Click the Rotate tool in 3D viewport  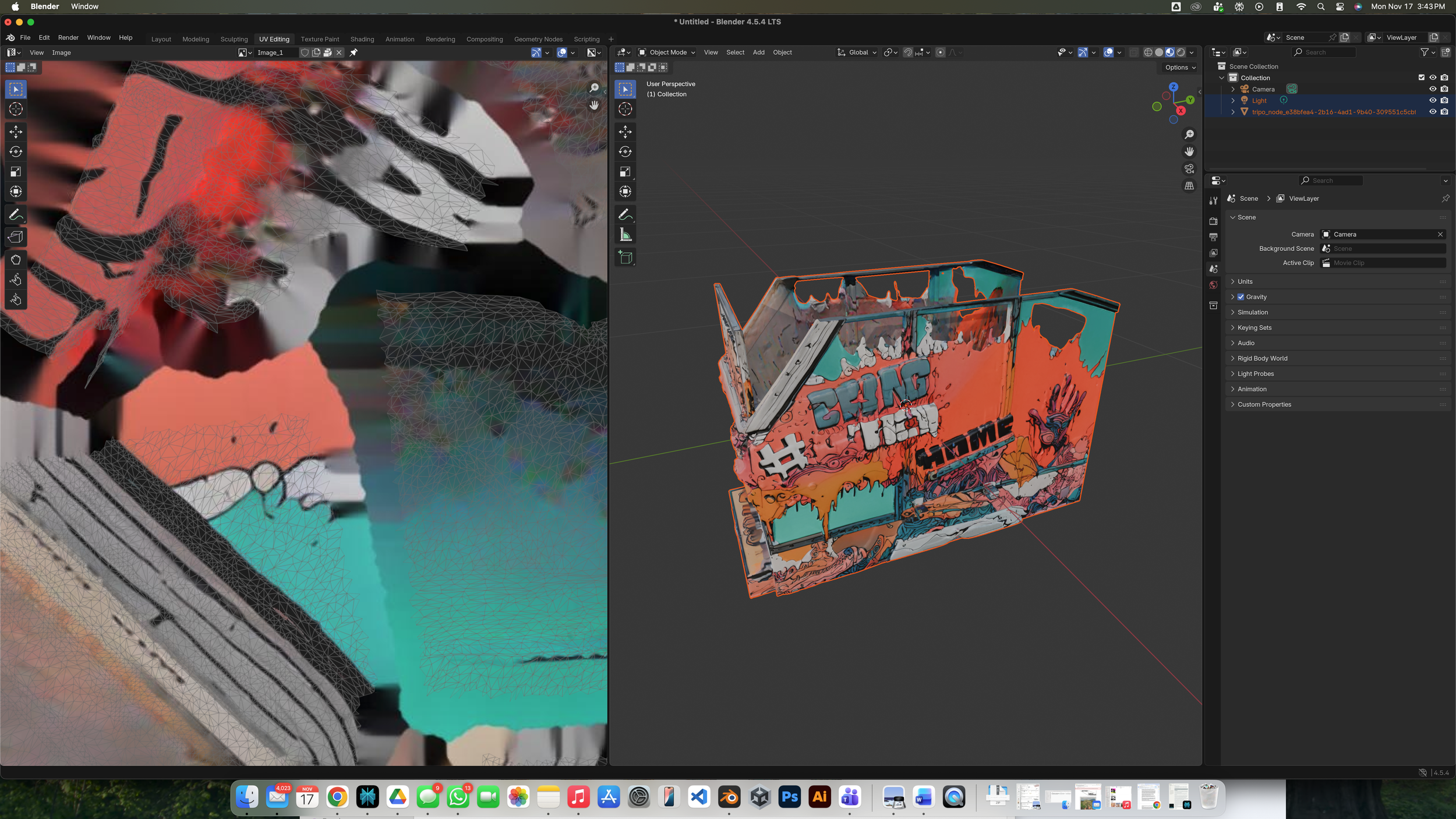[x=625, y=152]
